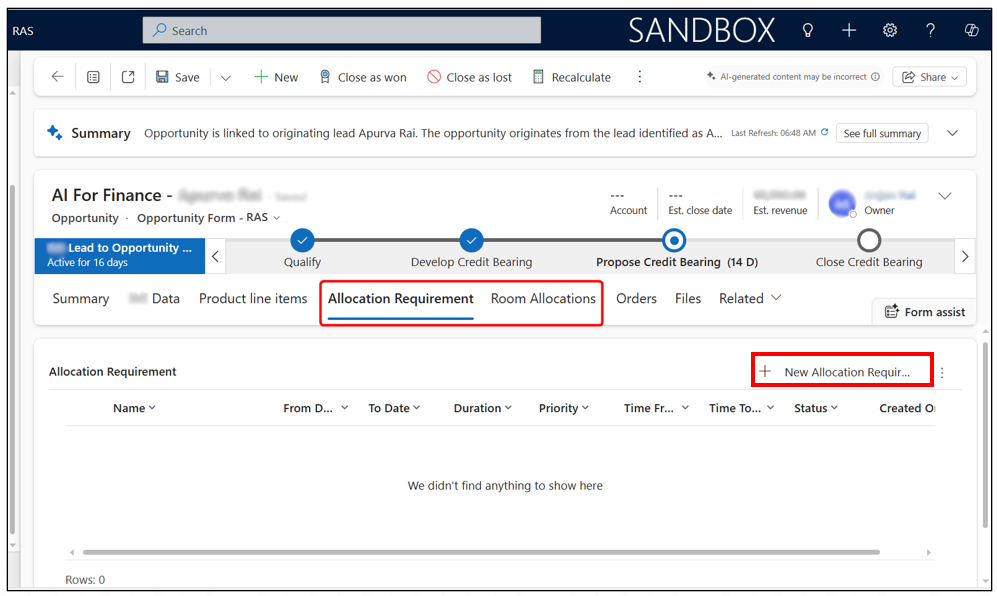Collapse the Summary section chevron
Viewport: 997px width, 596px height.
952,133
